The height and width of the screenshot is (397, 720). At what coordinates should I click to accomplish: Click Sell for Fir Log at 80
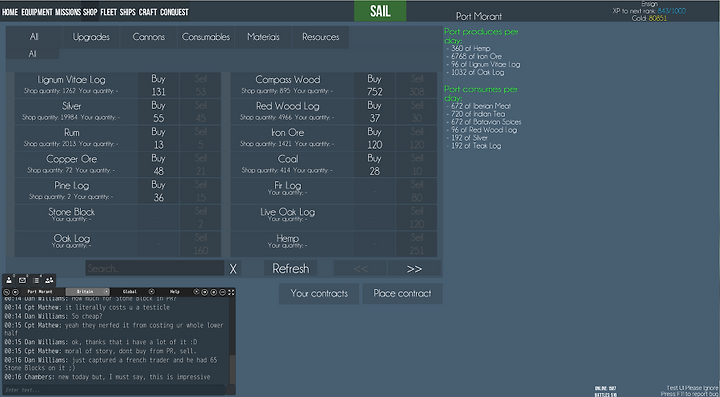[x=416, y=191]
